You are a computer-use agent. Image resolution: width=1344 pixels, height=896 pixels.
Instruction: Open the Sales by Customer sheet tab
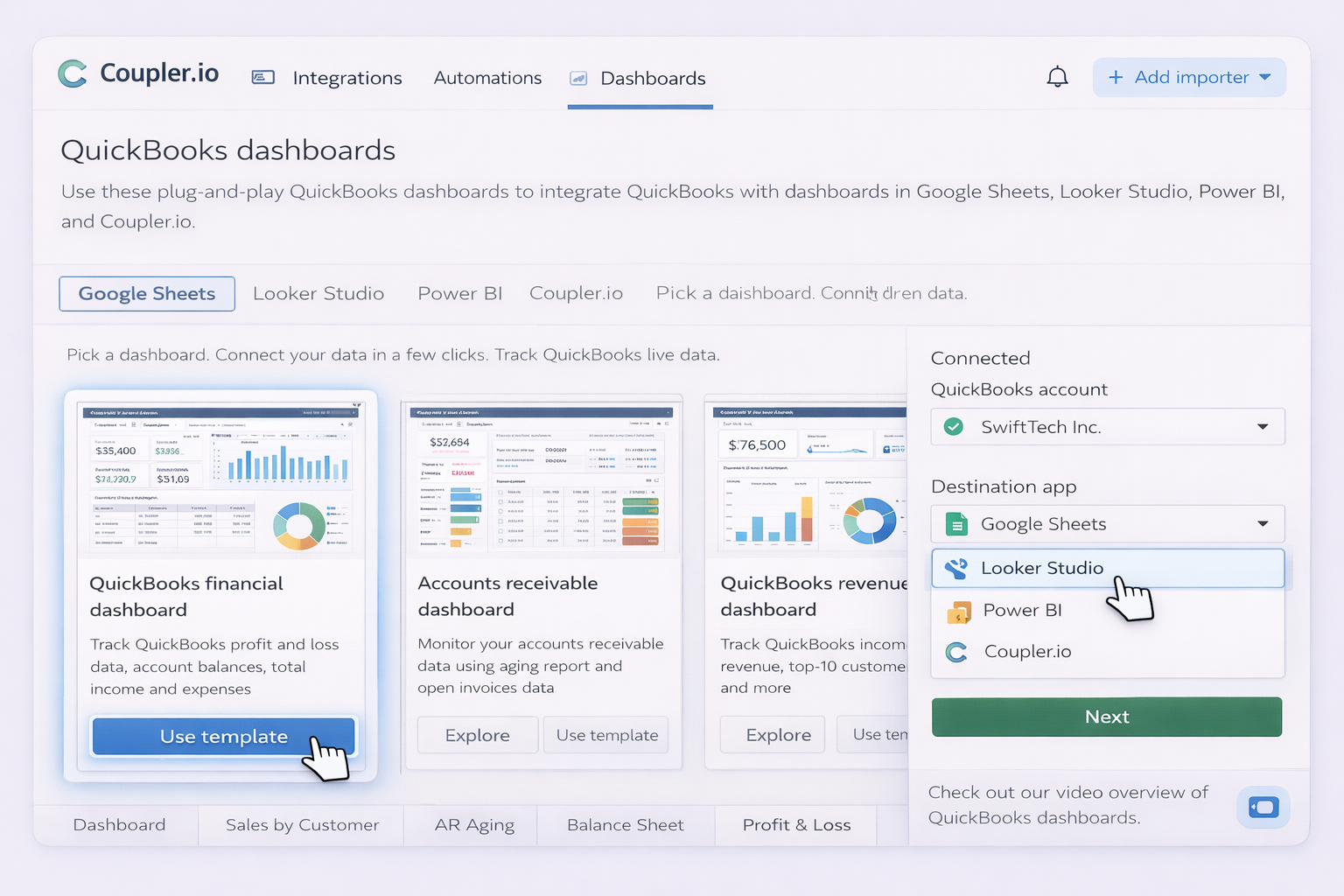tap(302, 825)
